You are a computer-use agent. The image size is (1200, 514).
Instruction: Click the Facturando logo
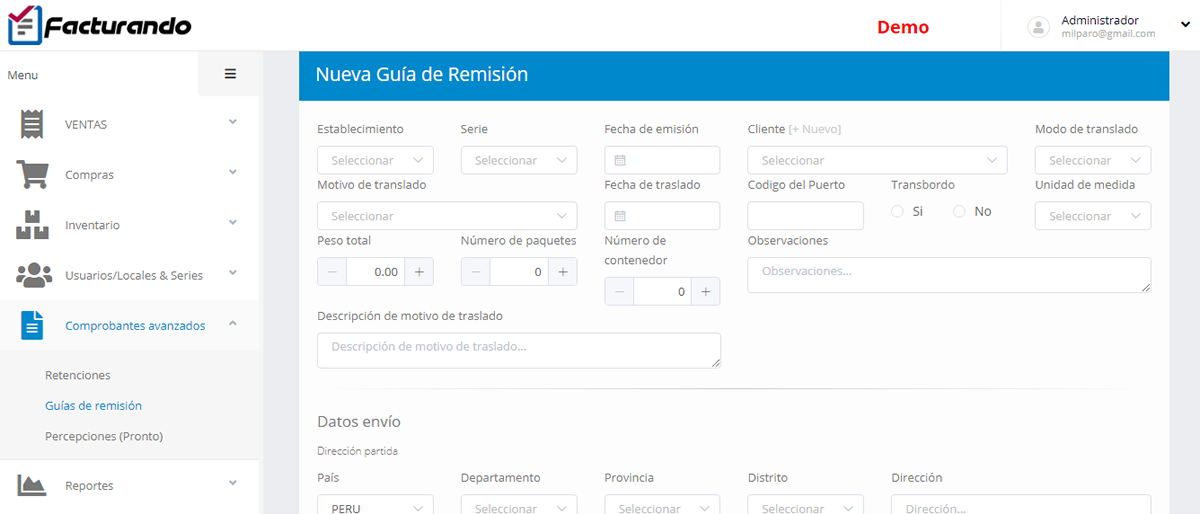tap(98, 26)
